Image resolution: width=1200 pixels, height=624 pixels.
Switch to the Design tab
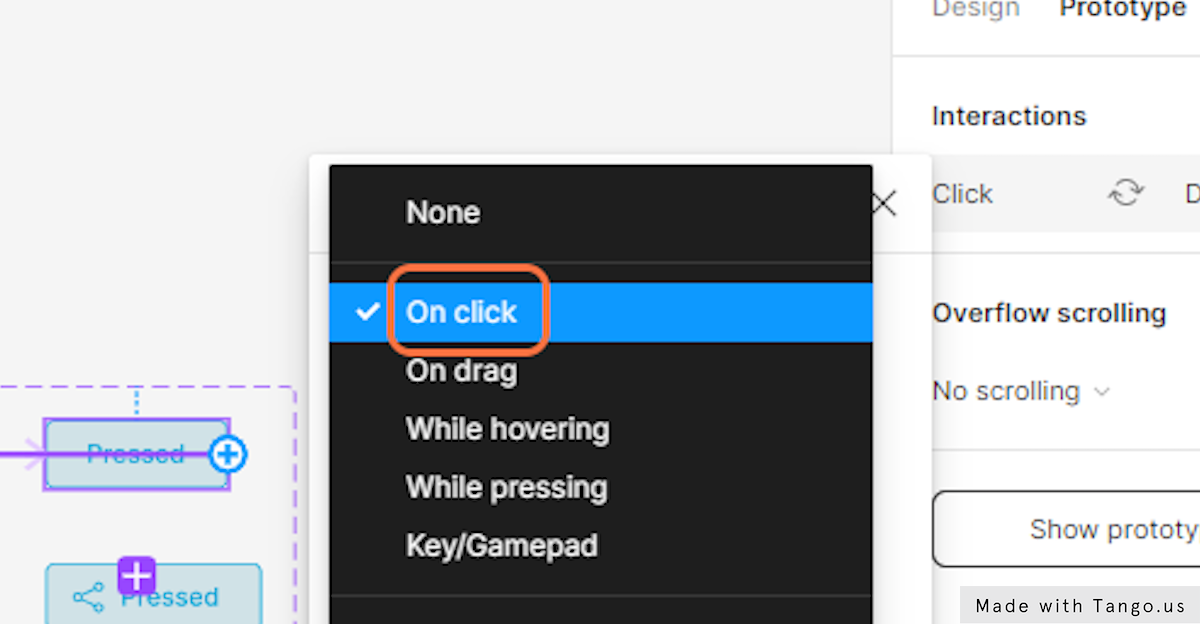[975, 10]
